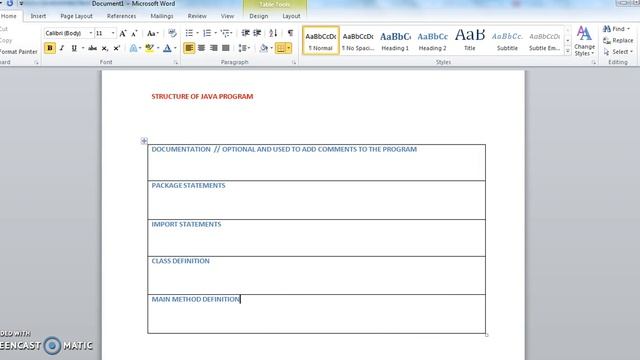Click Text Effects icon

click(x=133, y=48)
